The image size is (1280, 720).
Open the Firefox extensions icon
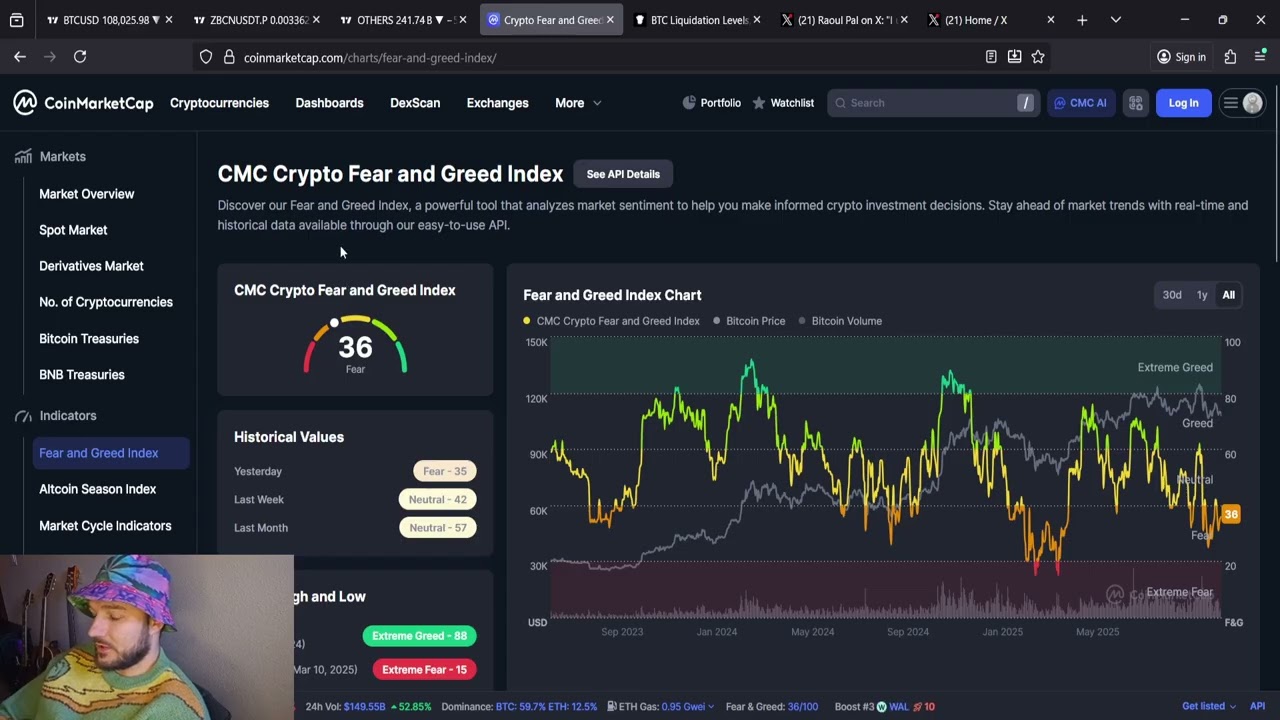point(1230,57)
